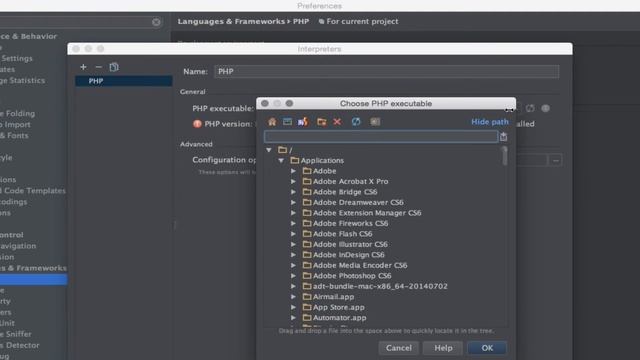Focus the path text field
The height and width of the screenshot is (360, 640).
point(381,137)
